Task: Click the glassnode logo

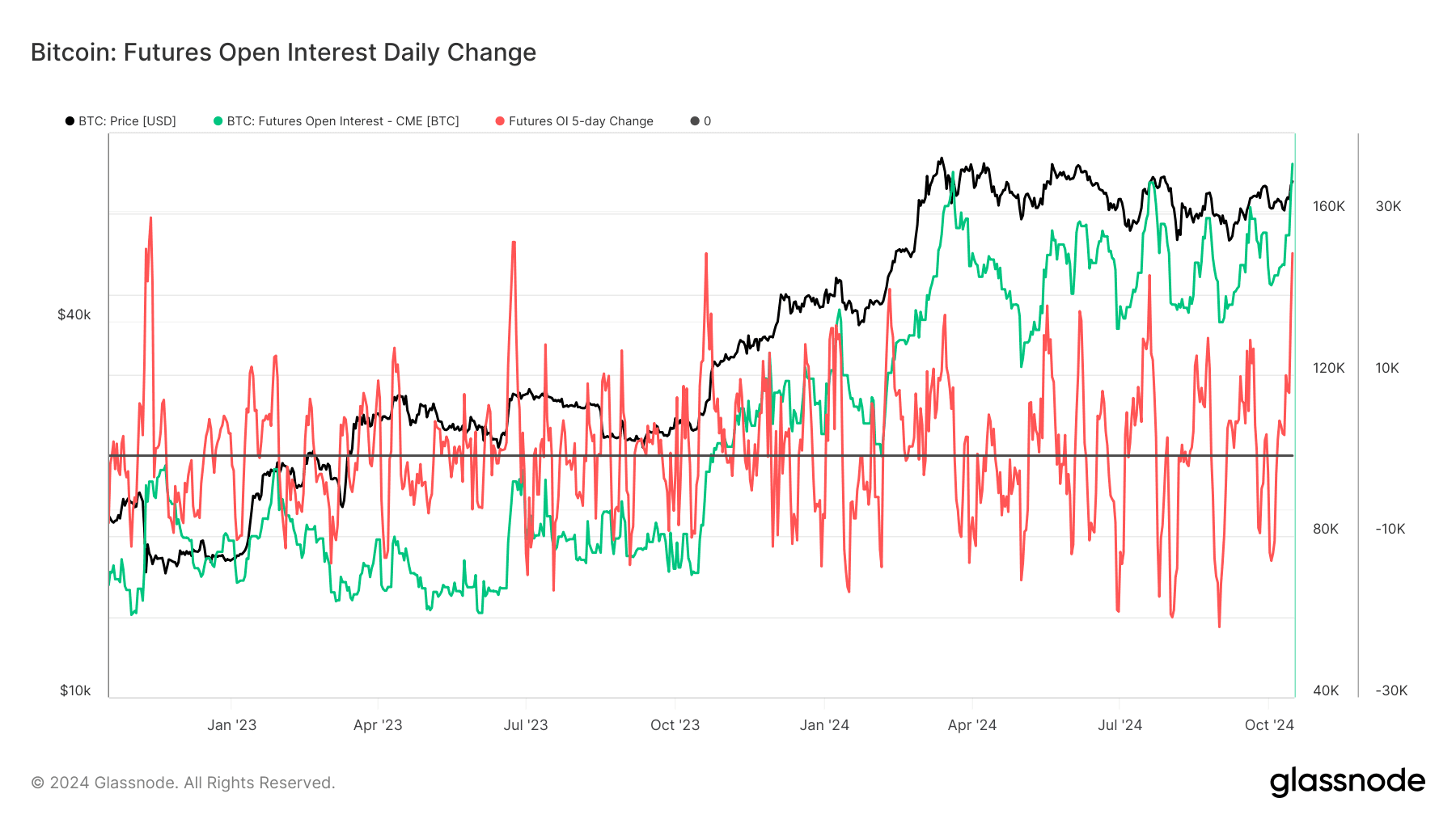Action: click(x=1348, y=783)
